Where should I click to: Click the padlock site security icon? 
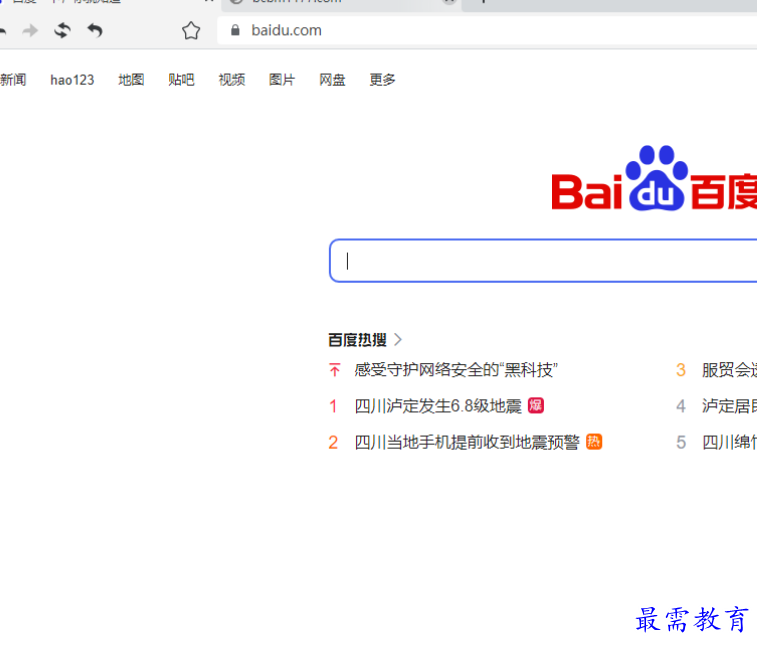coord(235,30)
